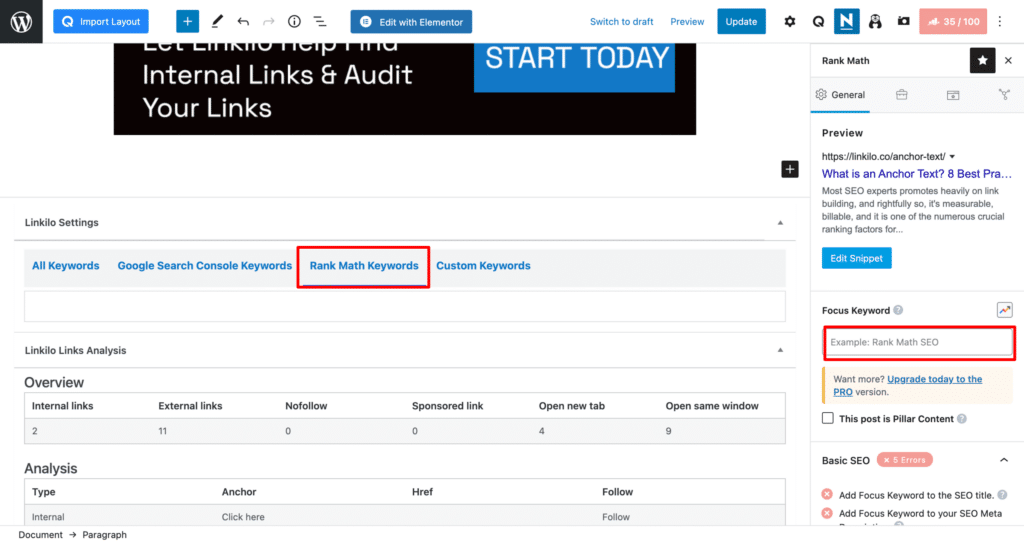Click the Click here anchor cell
Screen dimensions: 1024x543
tap(243, 517)
